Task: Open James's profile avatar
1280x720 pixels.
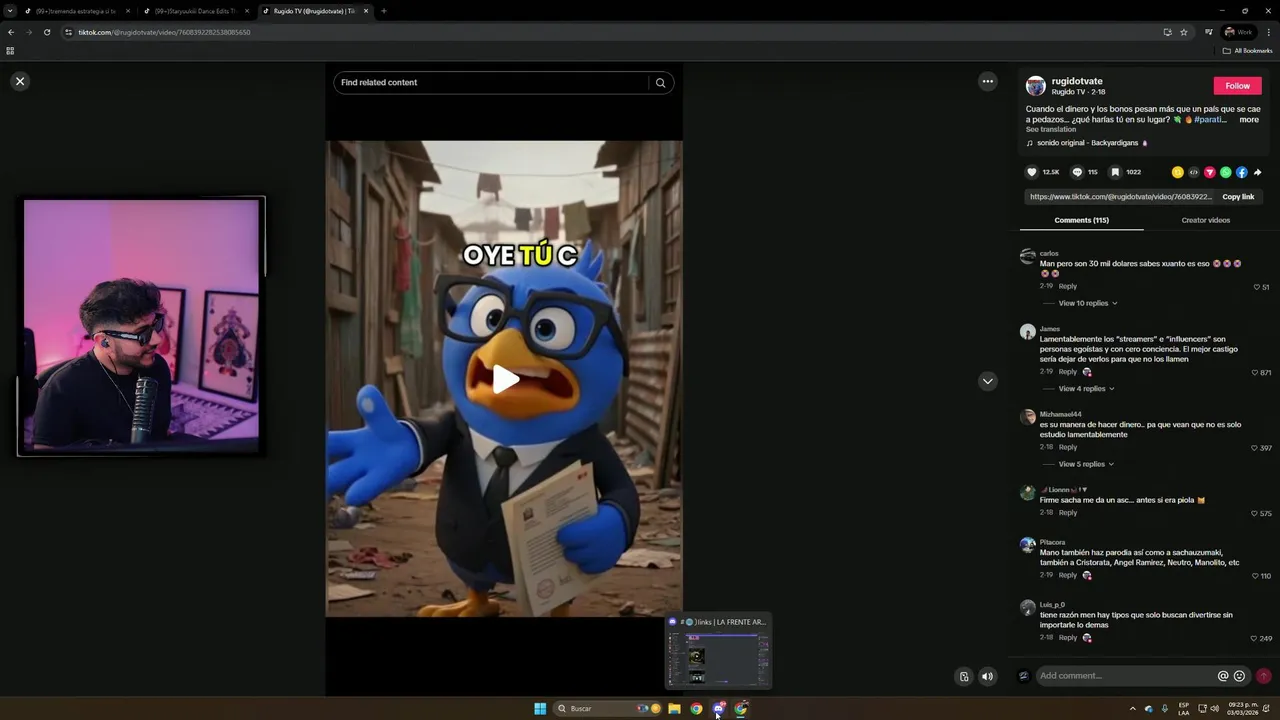Action: point(1027,332)
